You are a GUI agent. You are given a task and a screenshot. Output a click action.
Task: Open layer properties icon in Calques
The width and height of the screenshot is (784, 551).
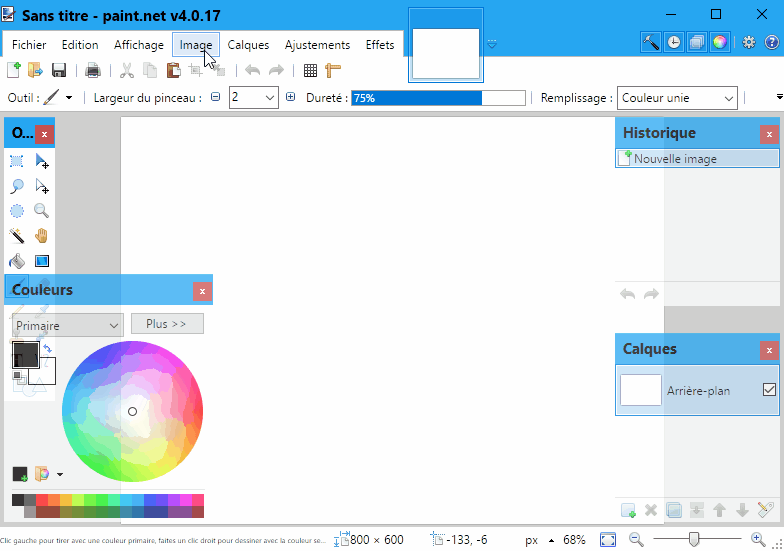click(x=766, y=510)
